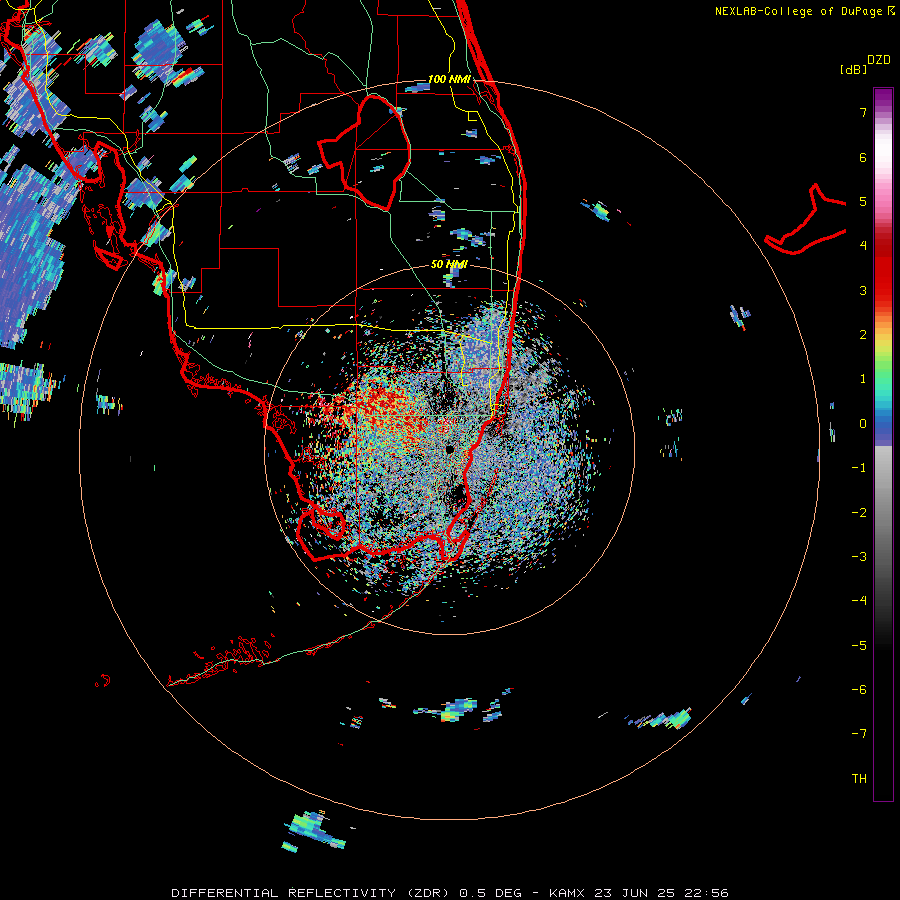The image size is (900, 900).
Task: Select the -2 tick value on the scale
Action: pyautogui.click(x=859, y=513)
